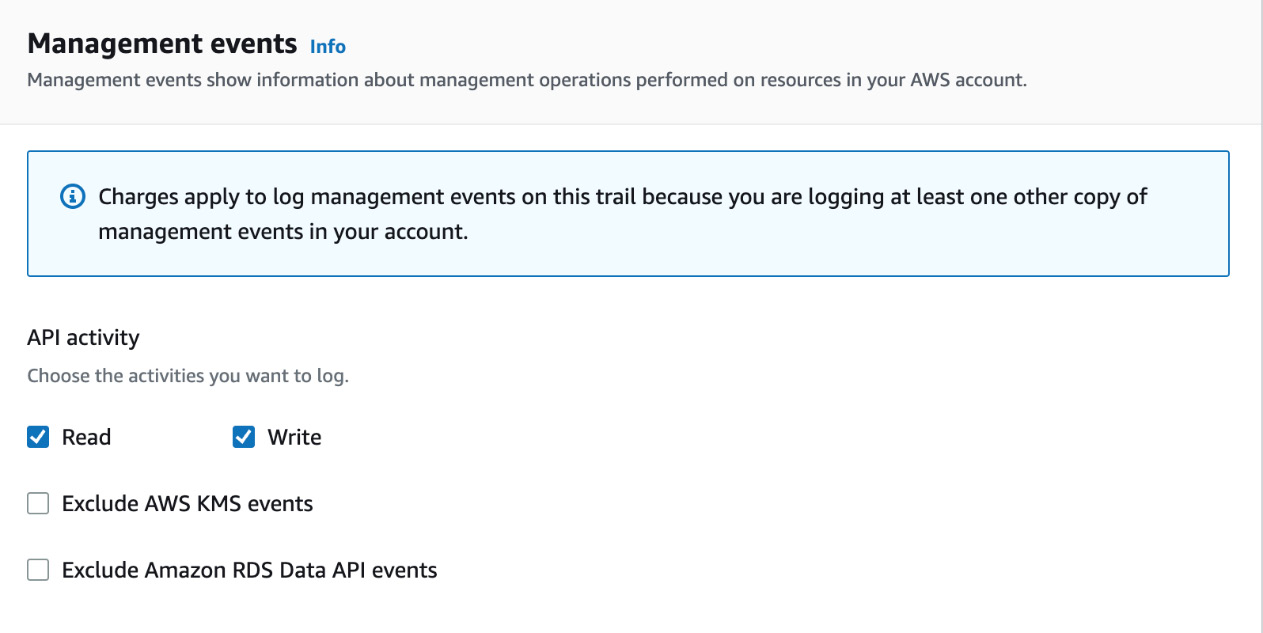Screen dimensions: 1263x633
Task: Open the Info link beside Management events
Action: [328, 46]
